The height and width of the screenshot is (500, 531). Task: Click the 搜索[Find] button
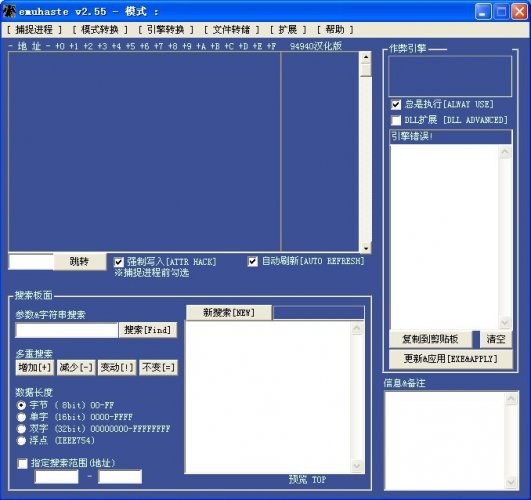click(148, 330)
